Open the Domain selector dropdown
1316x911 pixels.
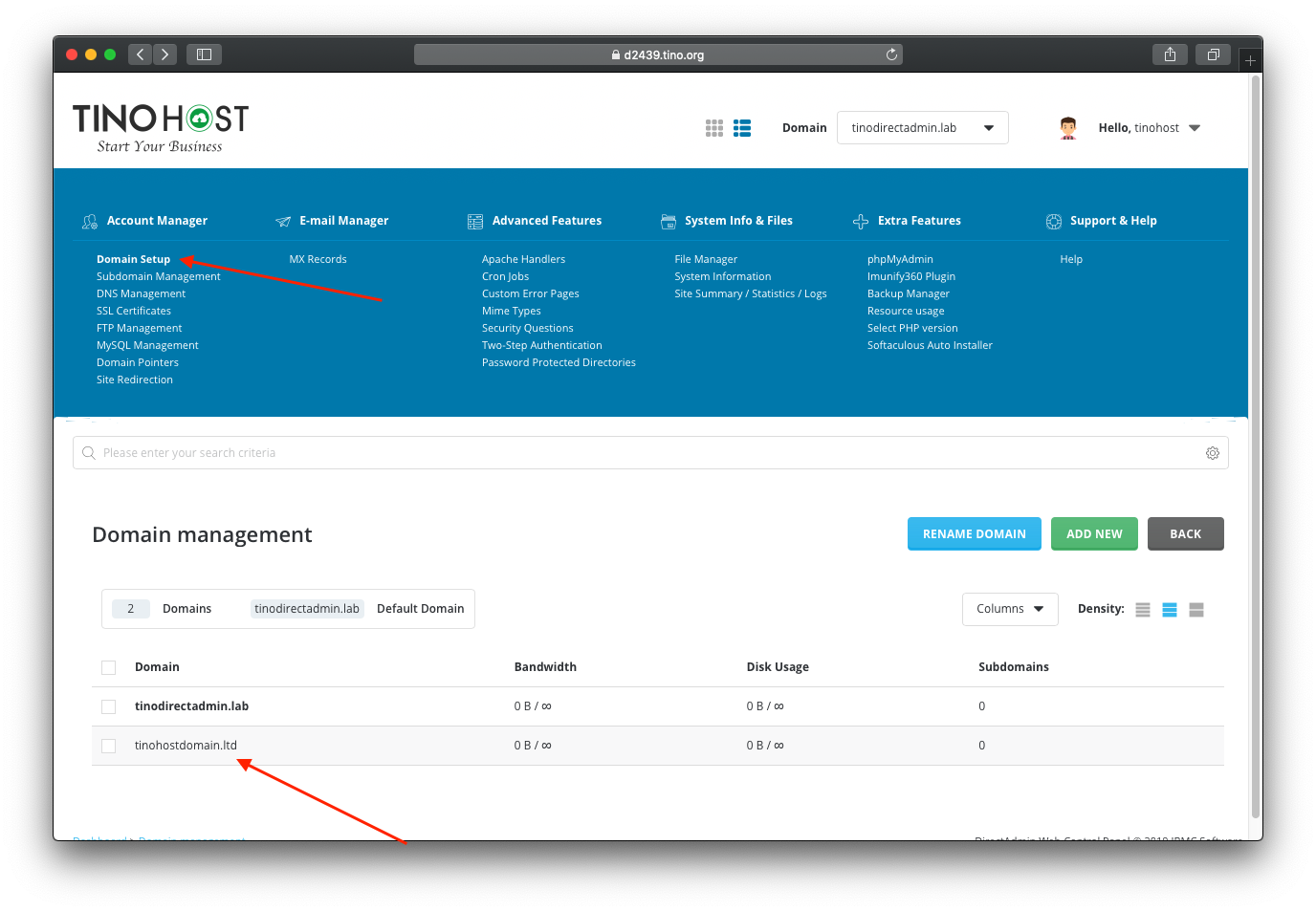pyautogui.click(x=922, y=128)
